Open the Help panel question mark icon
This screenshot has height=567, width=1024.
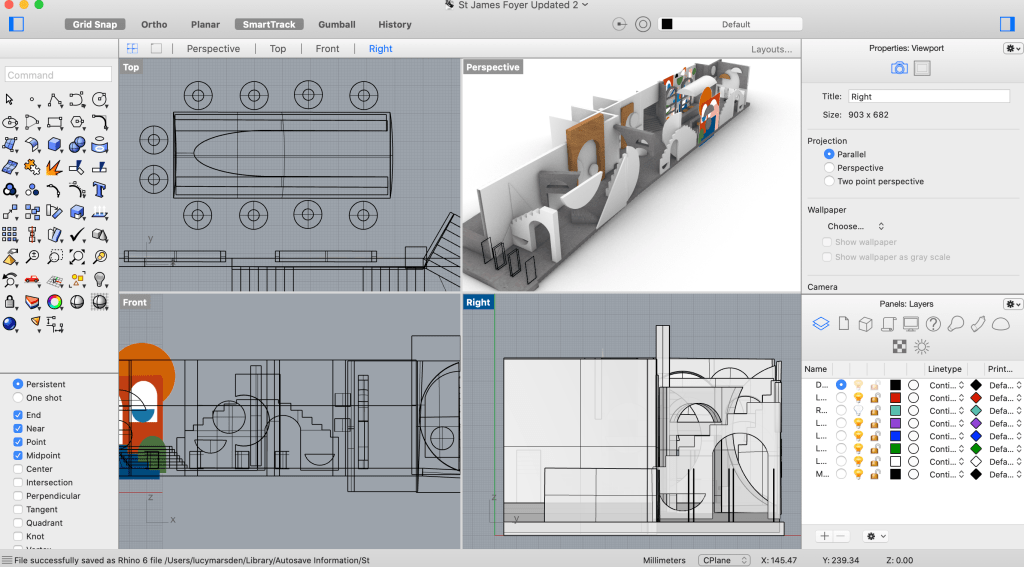click(x=933, y=324)
